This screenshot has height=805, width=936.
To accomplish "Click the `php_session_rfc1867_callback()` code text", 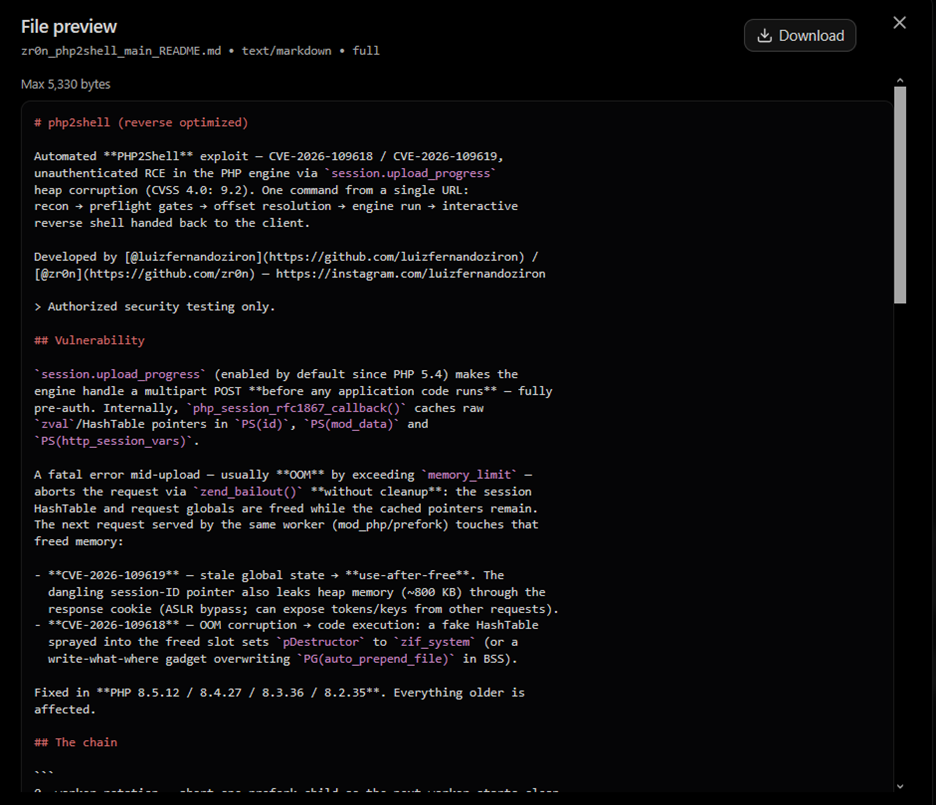I will click(x=297, y=408).
